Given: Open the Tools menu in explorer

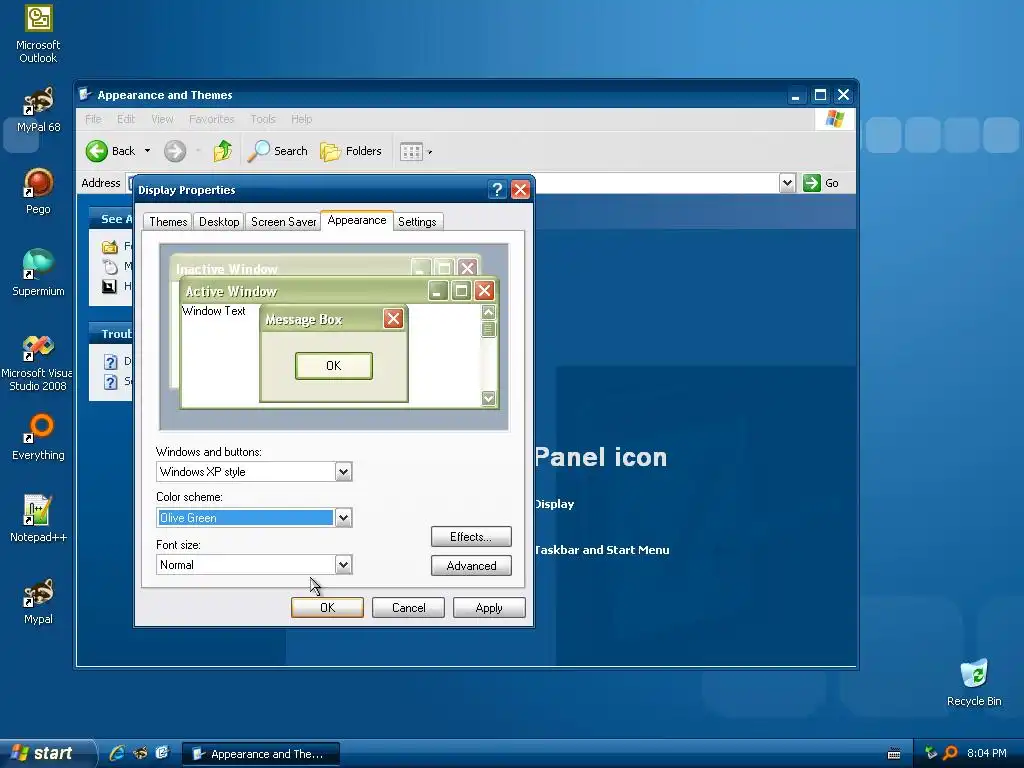Looking at the screenshot, I should pyautogui.click(x=263, y=119).
